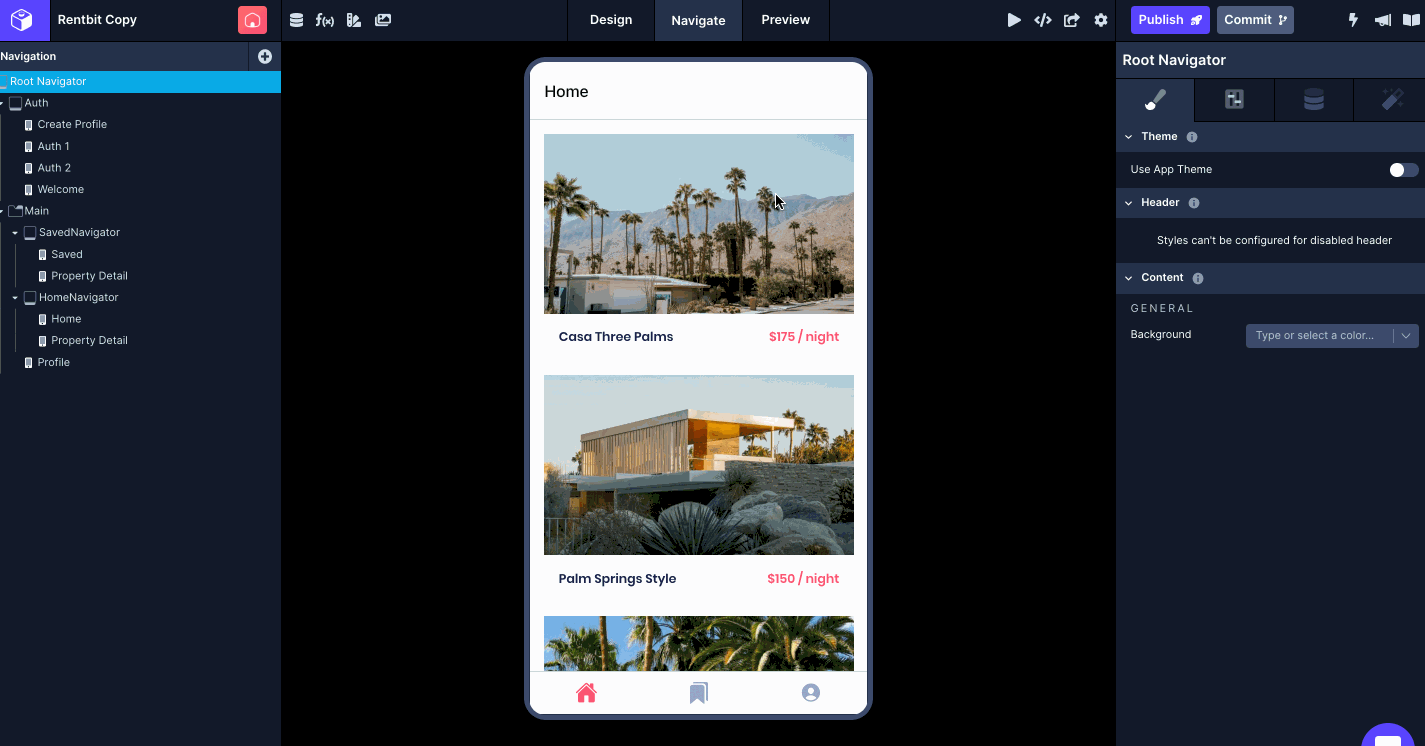
Task: Click the Publish button
Action: pyautogui.click(x=1169, y=19)
